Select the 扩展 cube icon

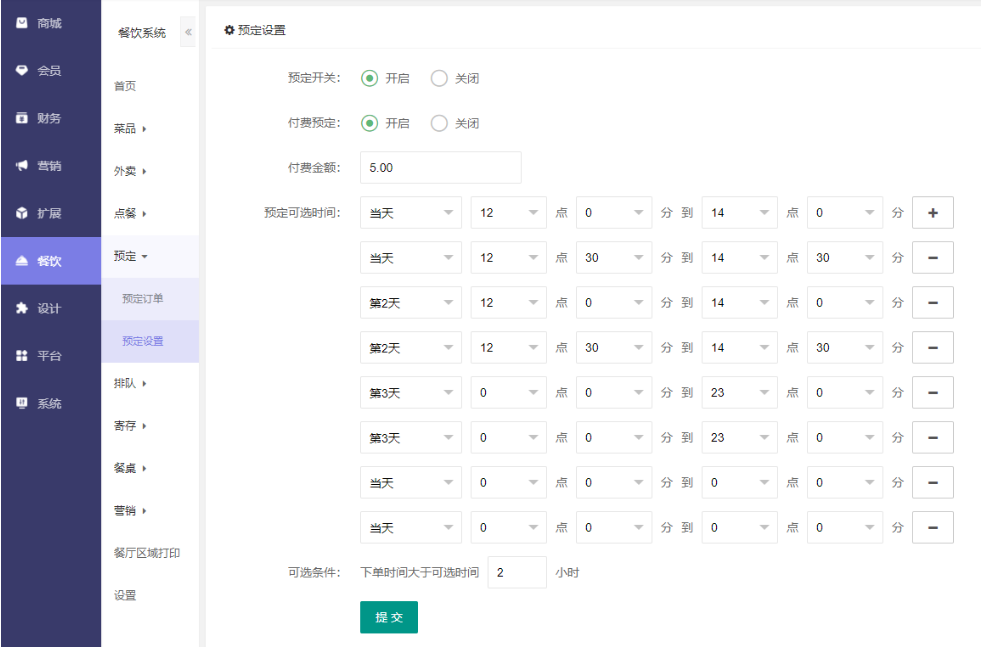tap(22, 214)
